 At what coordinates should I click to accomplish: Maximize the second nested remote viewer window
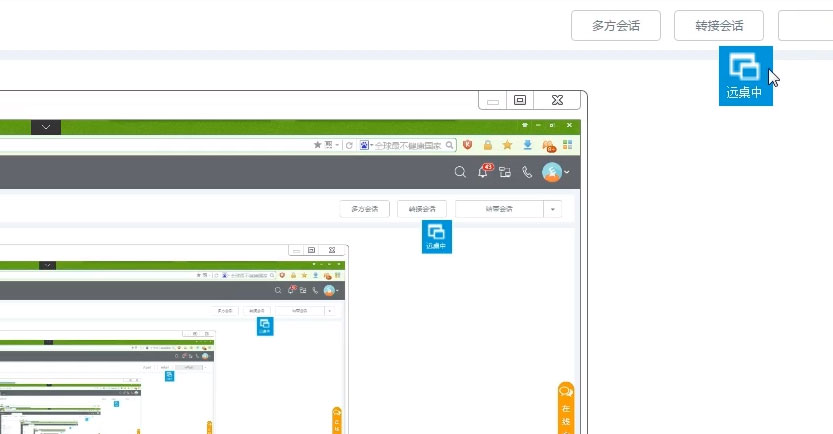click(x=311, y=250)
